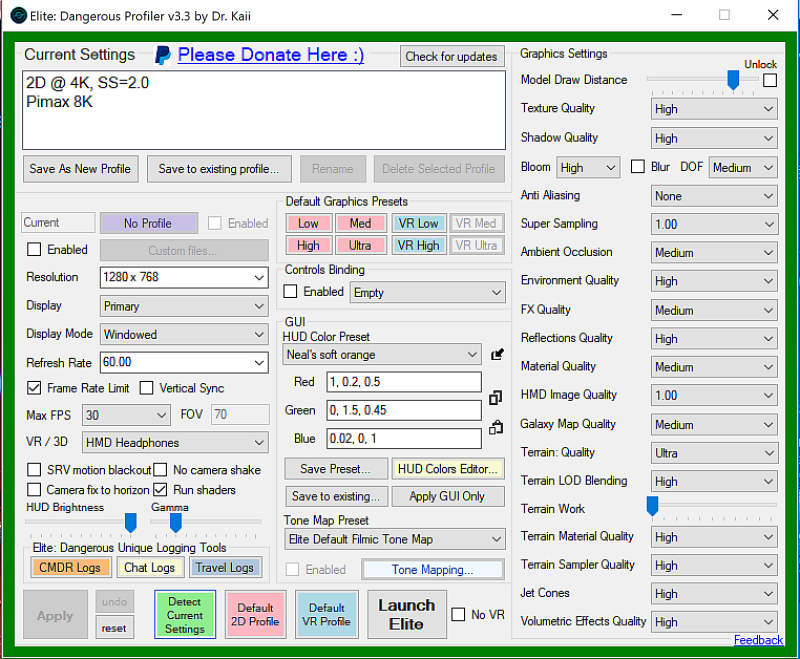800x659 pixels.
Task: Open Volumetric Effects Quality dropdown
Action: point(714,622)
